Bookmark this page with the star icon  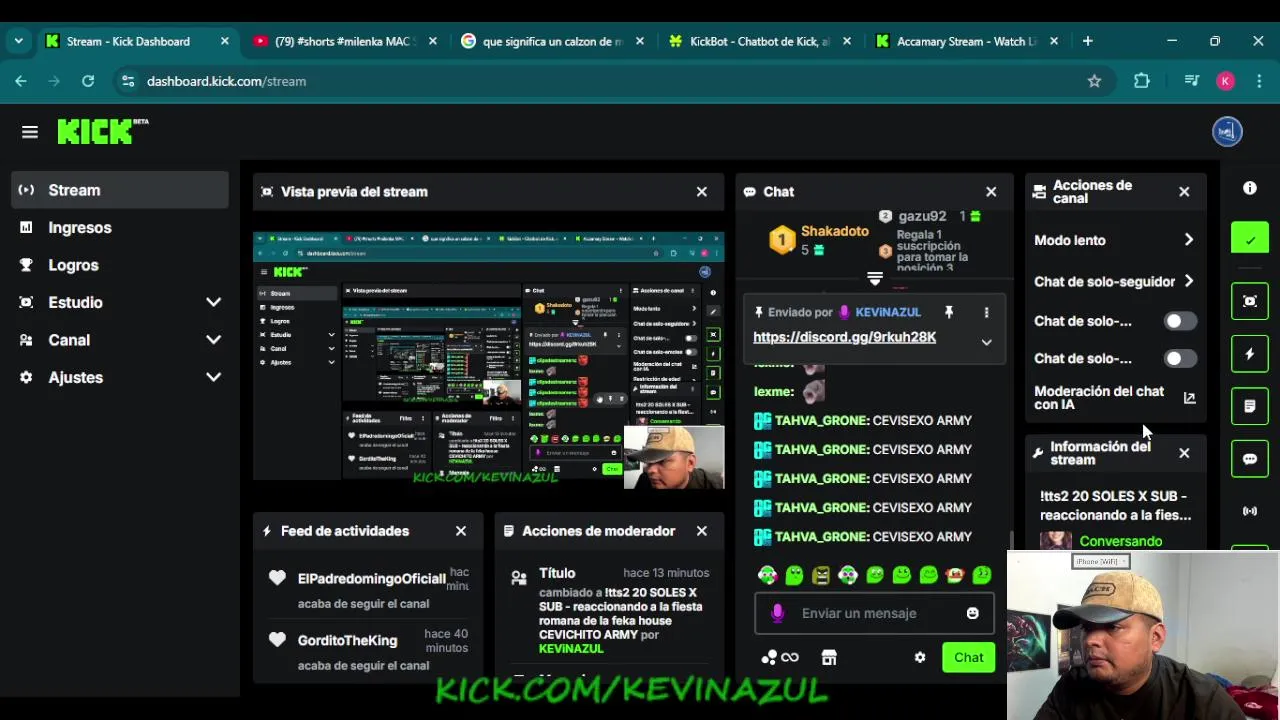pyautogui.click(x=1094, y=81)
